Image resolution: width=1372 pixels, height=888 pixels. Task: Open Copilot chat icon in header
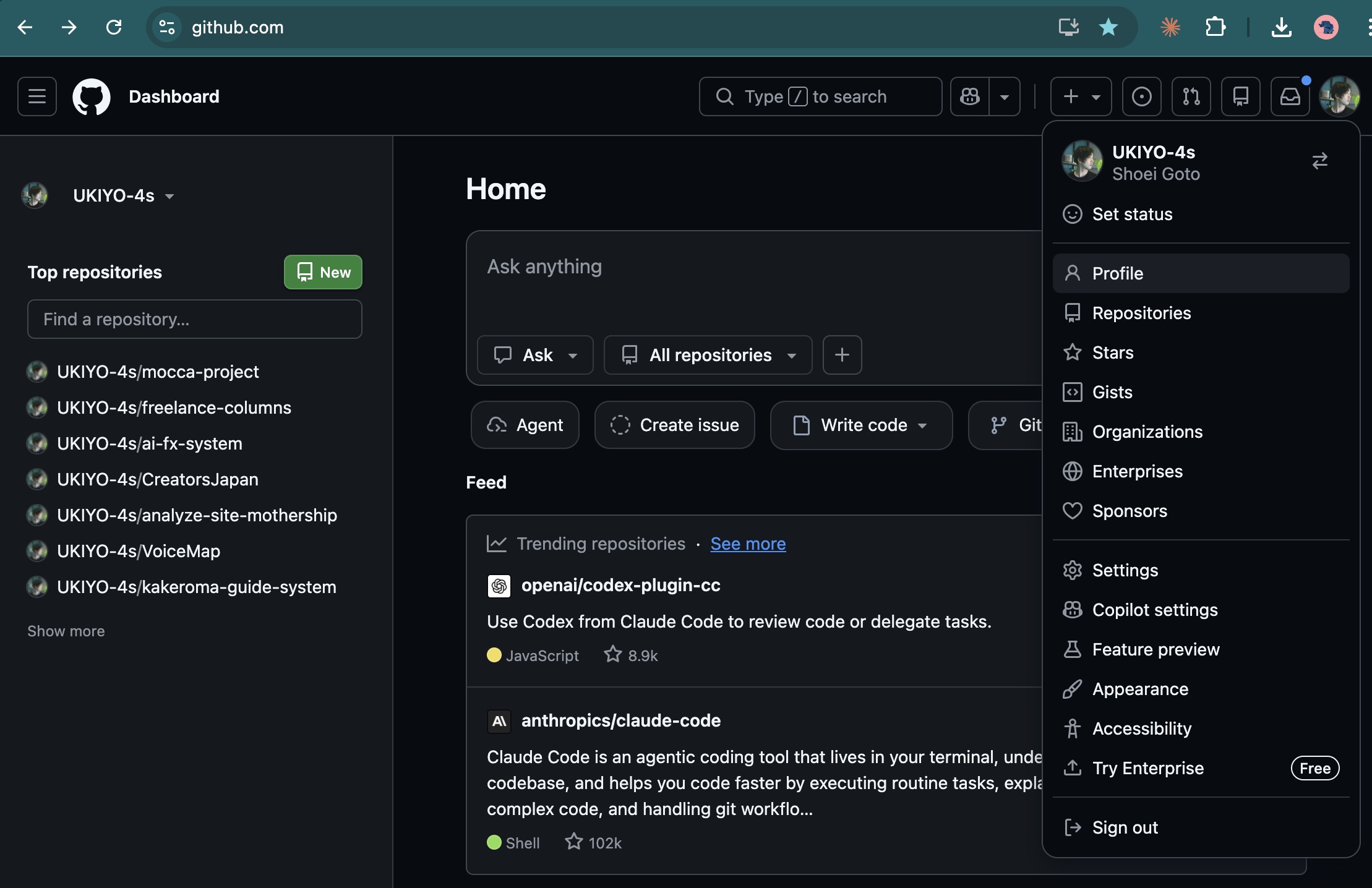coord(970,96)
